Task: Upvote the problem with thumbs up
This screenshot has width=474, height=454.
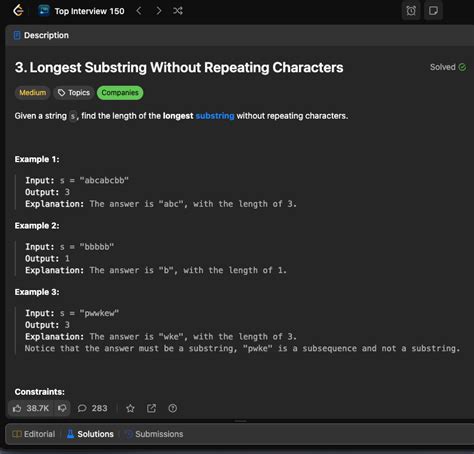Action: 31,408
